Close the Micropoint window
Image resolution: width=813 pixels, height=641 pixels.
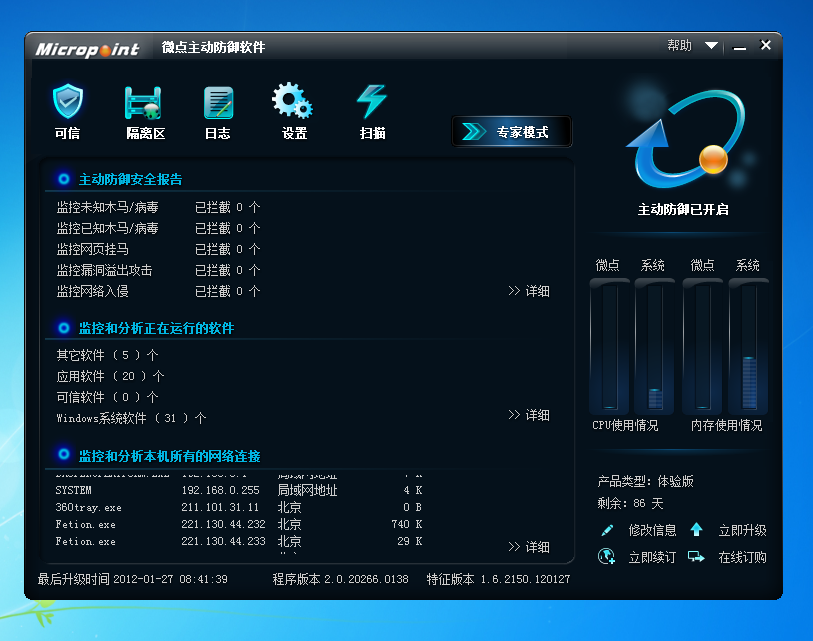[765, 45]
